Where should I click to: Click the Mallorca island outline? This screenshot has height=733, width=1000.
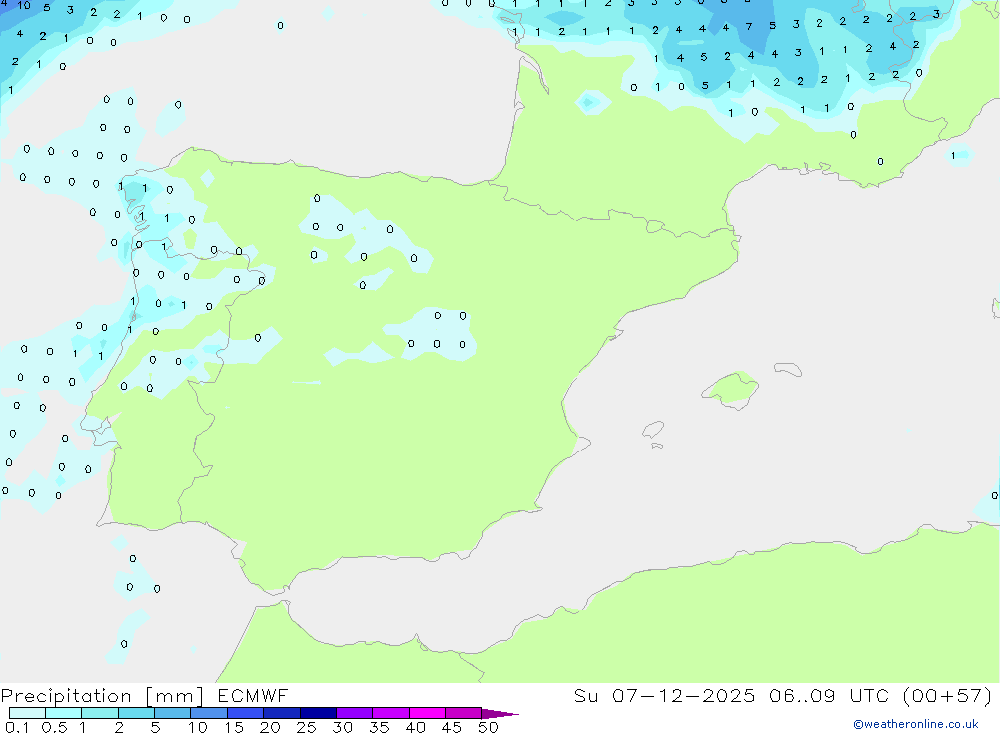point(731,390)
